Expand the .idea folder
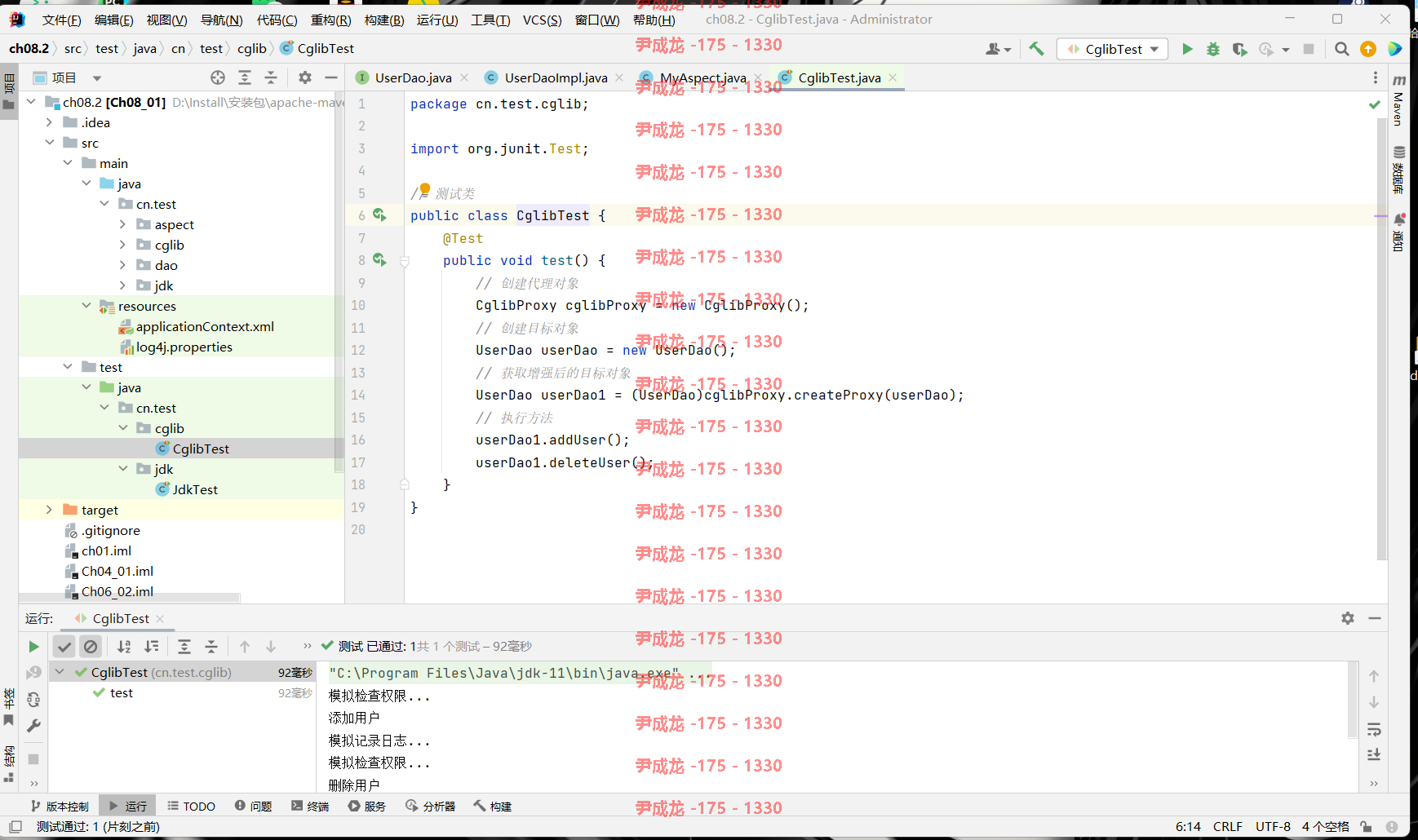Screen dimensions: 1418x840 (50, 122)
